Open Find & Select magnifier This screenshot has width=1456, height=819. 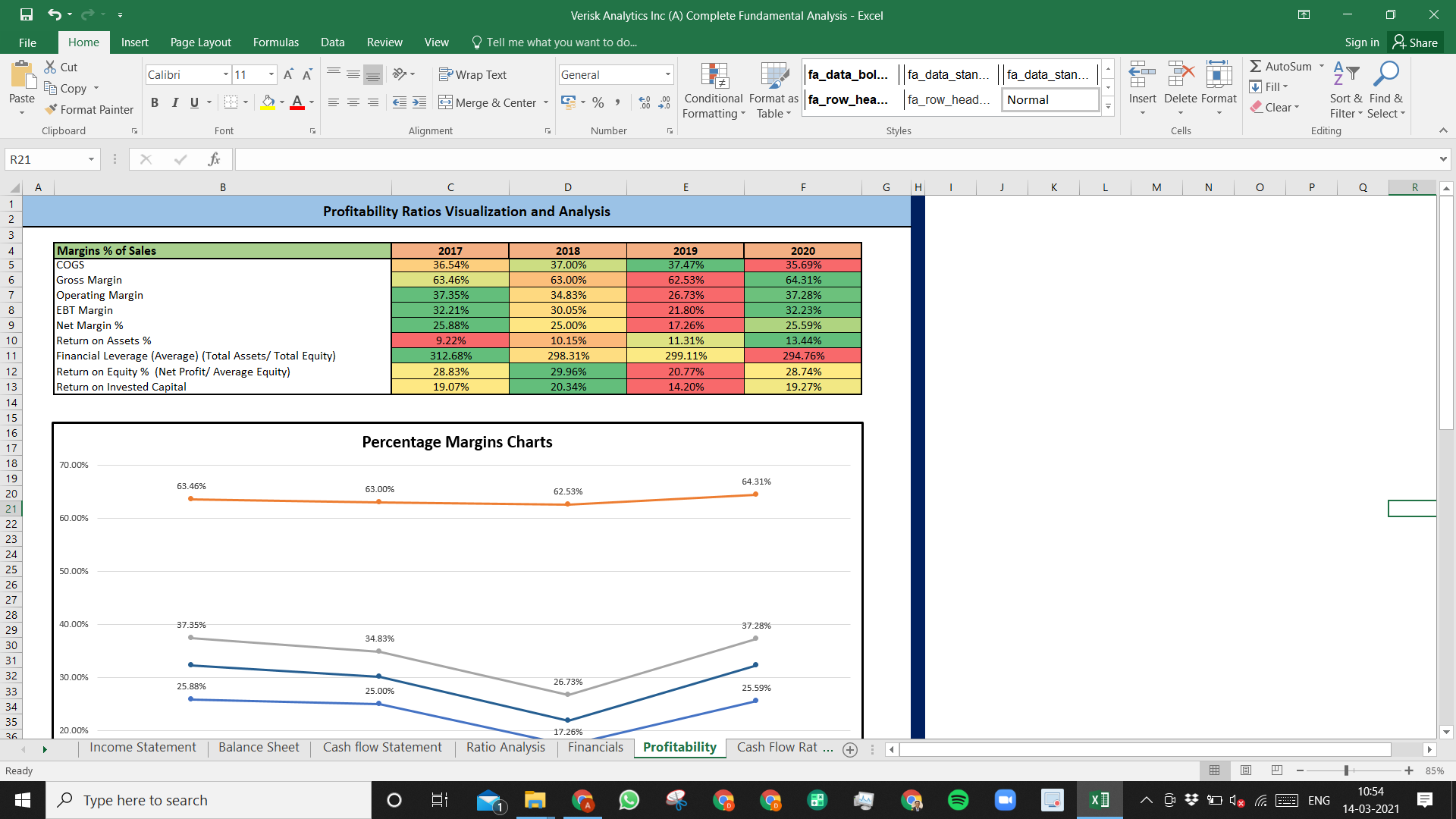pyautogui.click(x=1386, y=74)
